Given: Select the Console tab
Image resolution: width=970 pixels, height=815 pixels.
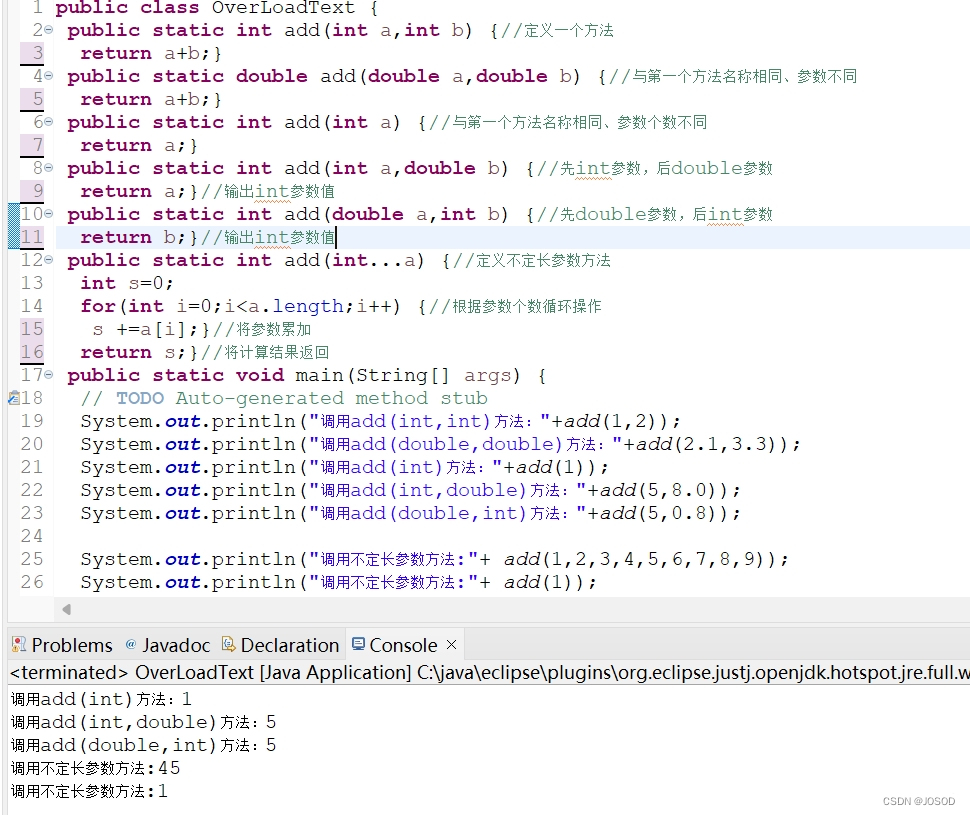Looking at the screenshot, I should point(403,645).
